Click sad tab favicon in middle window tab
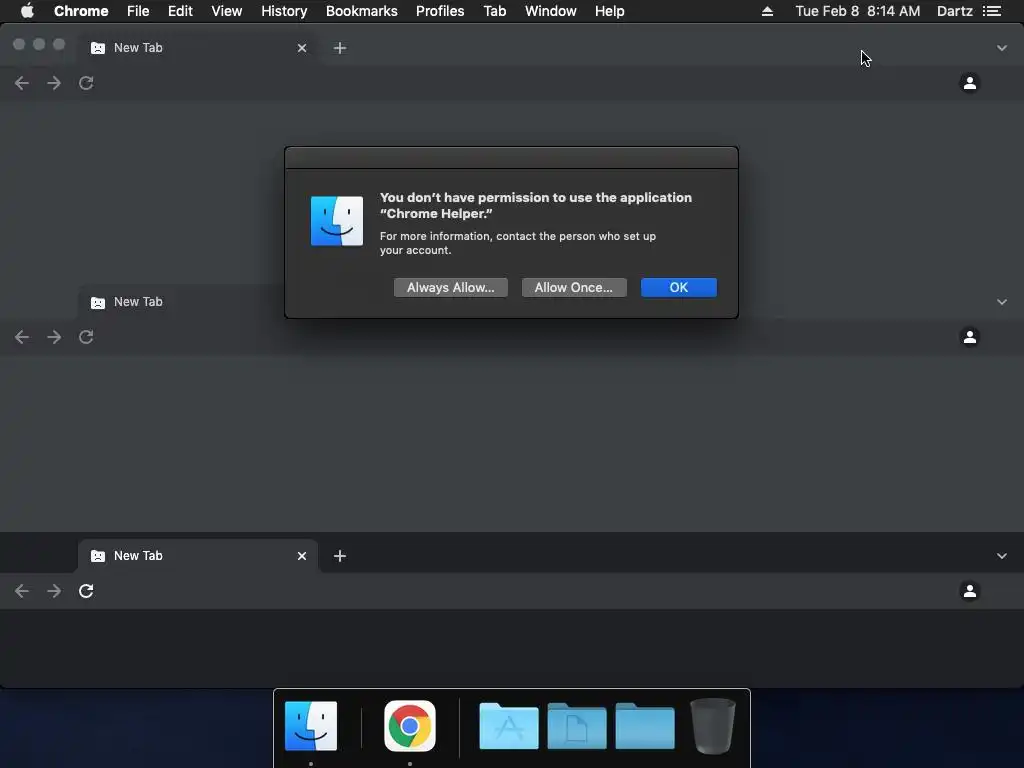This screenshot has width=1024, height=768. click(x=98, y=302)
